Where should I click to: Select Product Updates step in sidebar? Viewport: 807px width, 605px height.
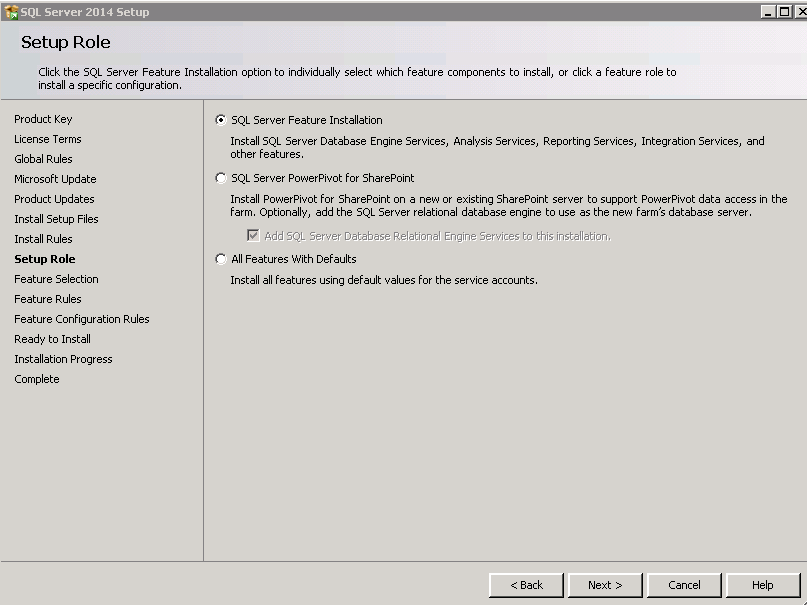tap(54, 199)
